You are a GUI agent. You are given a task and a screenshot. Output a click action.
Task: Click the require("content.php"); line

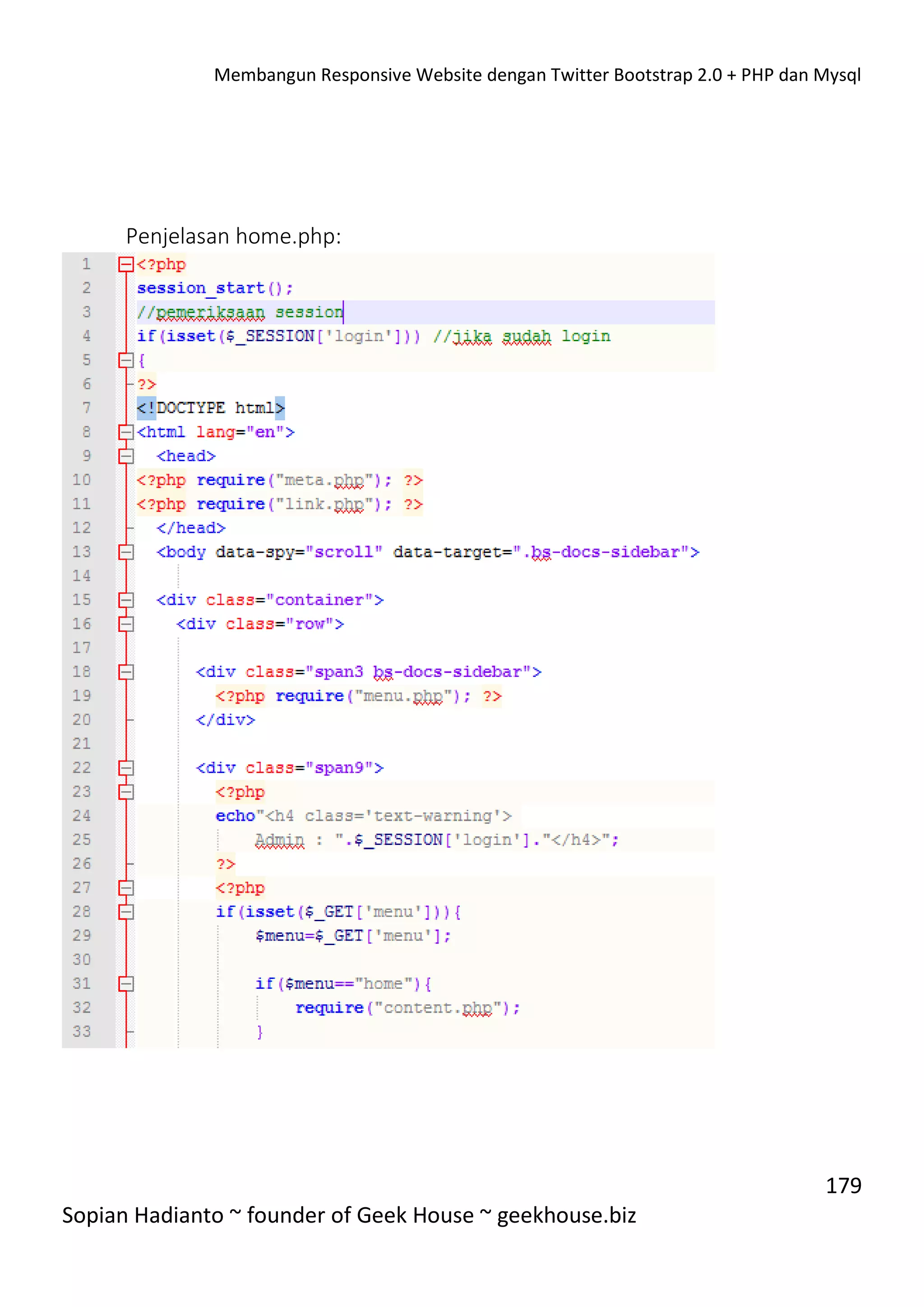407,1008
